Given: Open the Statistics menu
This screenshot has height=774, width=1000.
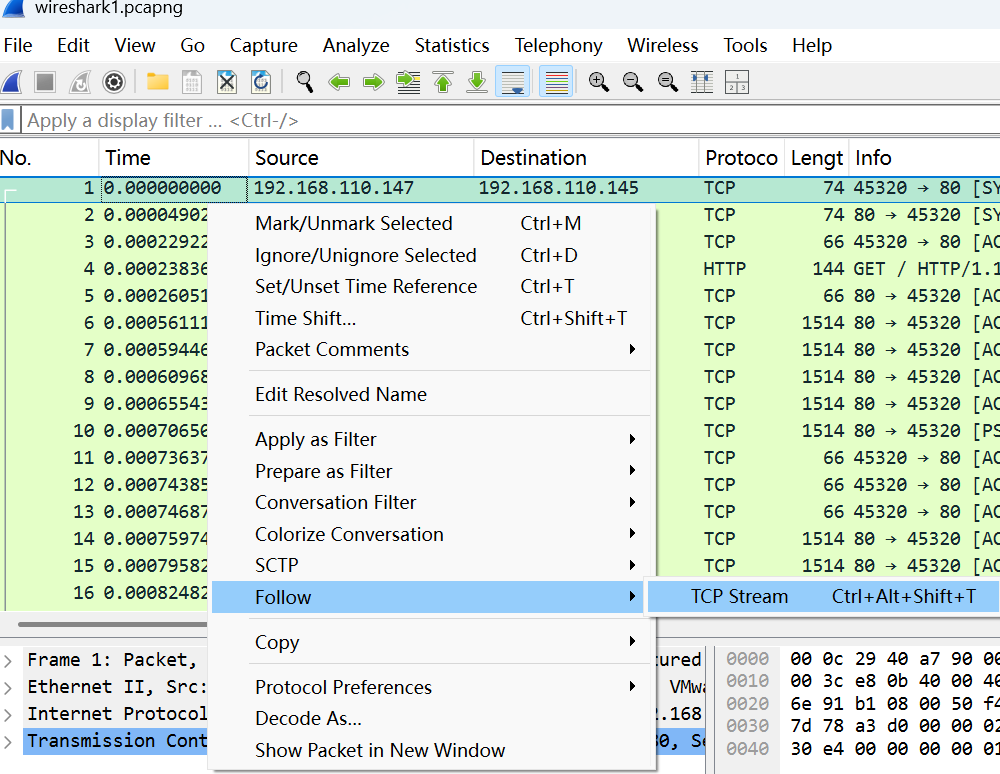Looking at the screenshot, I should (451, 46).
